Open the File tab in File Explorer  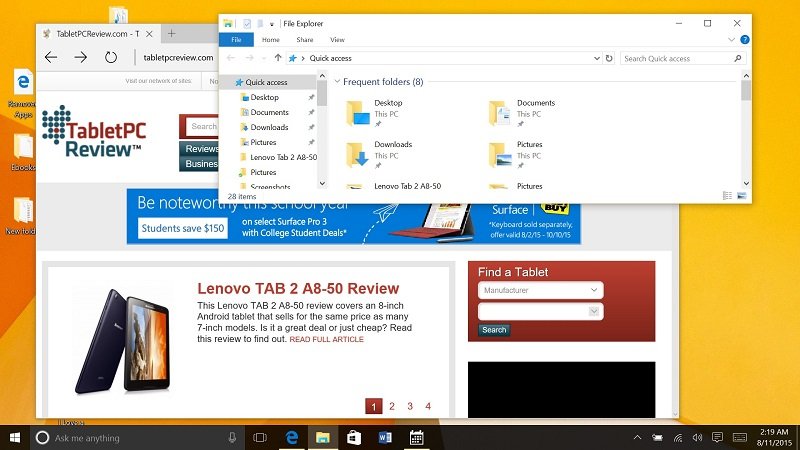[236, 40]
